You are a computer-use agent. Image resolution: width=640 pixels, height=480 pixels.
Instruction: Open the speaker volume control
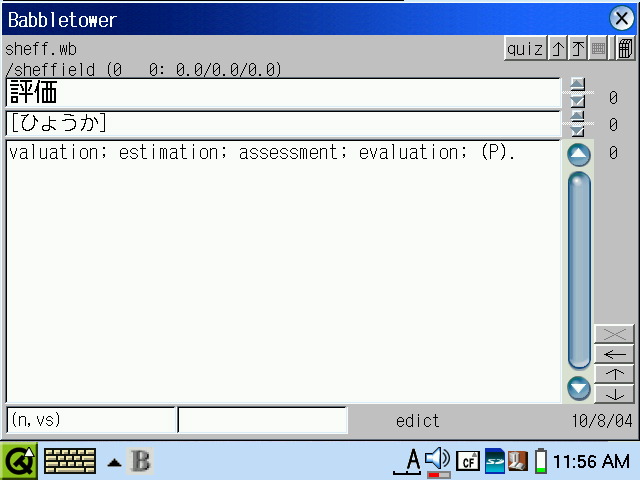[438, 461]
